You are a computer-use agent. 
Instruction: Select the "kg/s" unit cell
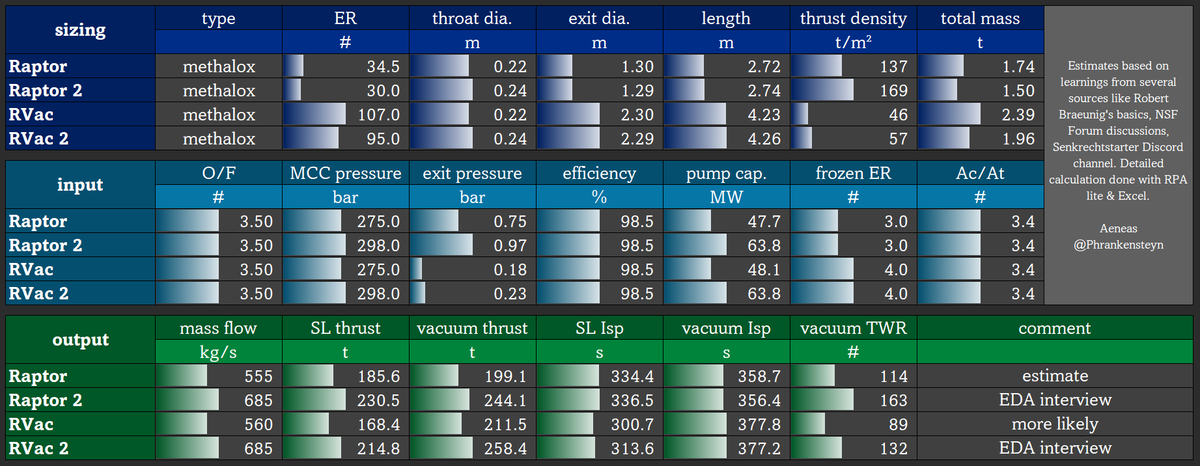tap(217, 352)
